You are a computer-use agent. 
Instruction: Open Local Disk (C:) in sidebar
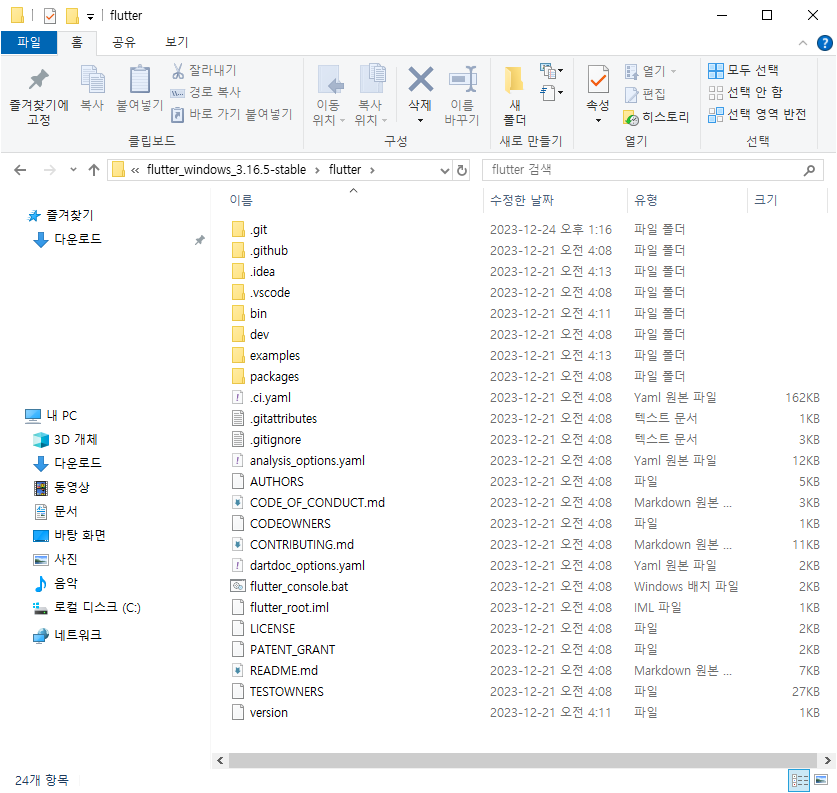[x=86, y=607]
